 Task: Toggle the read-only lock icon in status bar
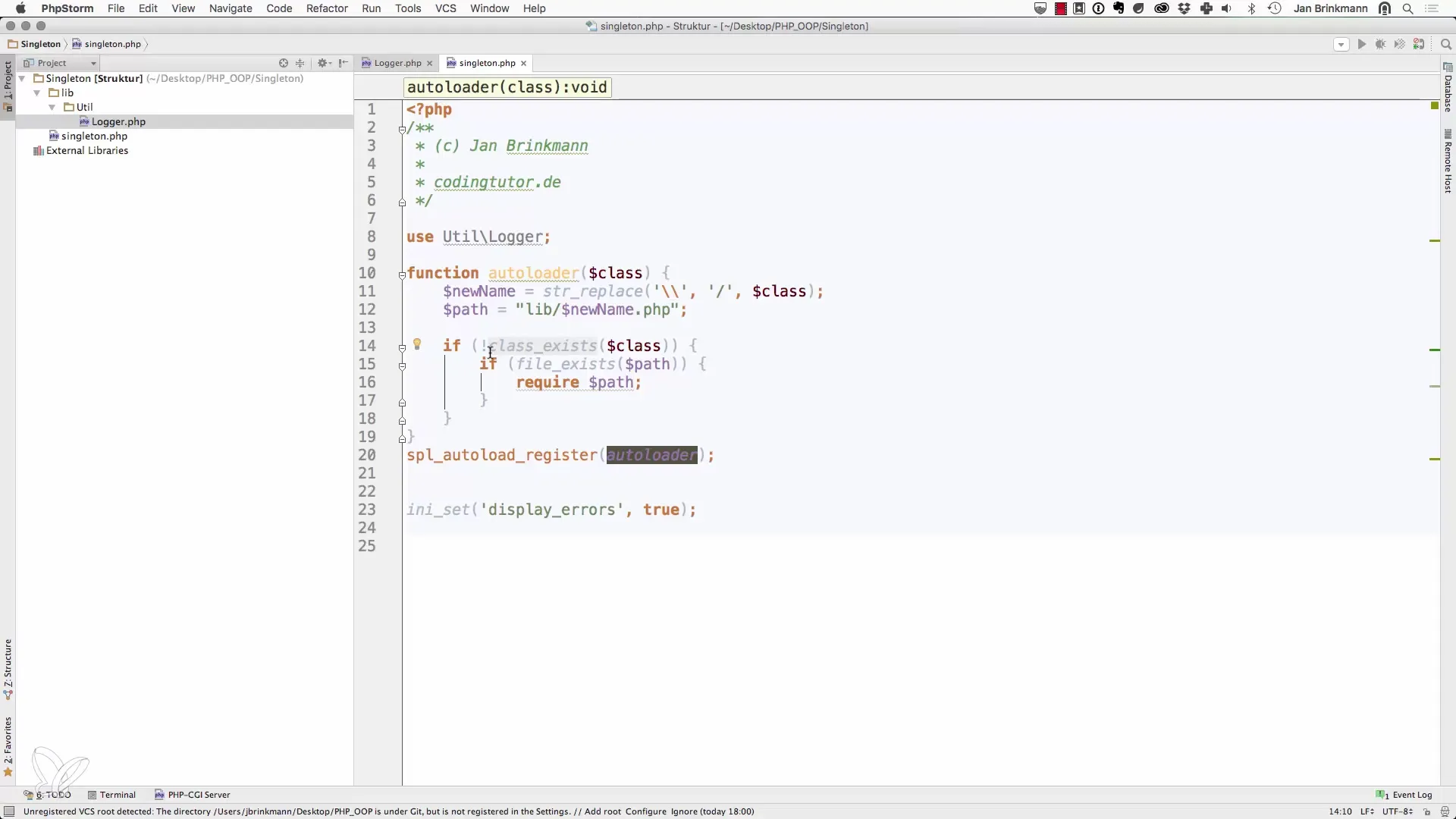click(1426, 811)
